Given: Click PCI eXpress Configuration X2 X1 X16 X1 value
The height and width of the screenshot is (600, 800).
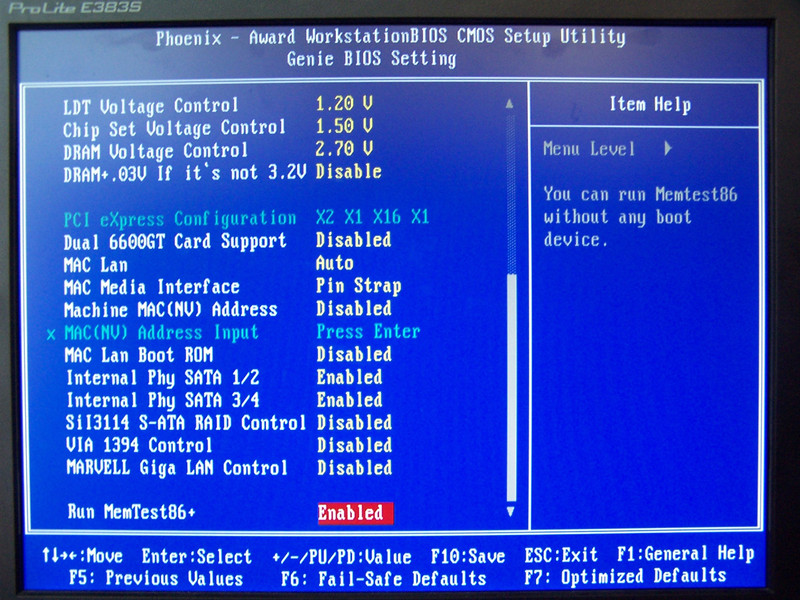Looking at the screenshot, I should (x=372, y=217).
